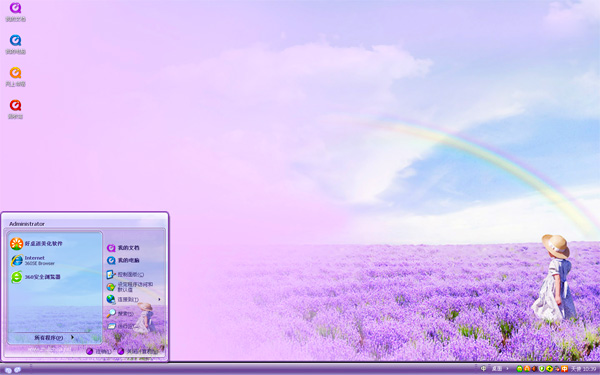Open 搜索 magnifier entry in start menu
Screen dimensions: 600x375
click(x=120, y=313)
